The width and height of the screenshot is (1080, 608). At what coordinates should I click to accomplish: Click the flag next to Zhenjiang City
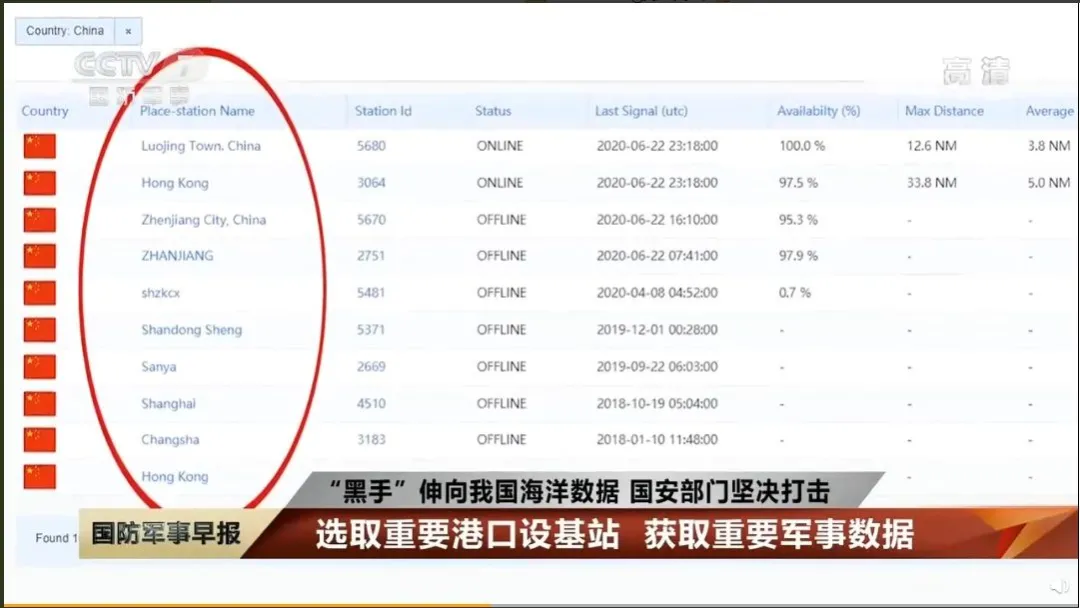(40, 220)
